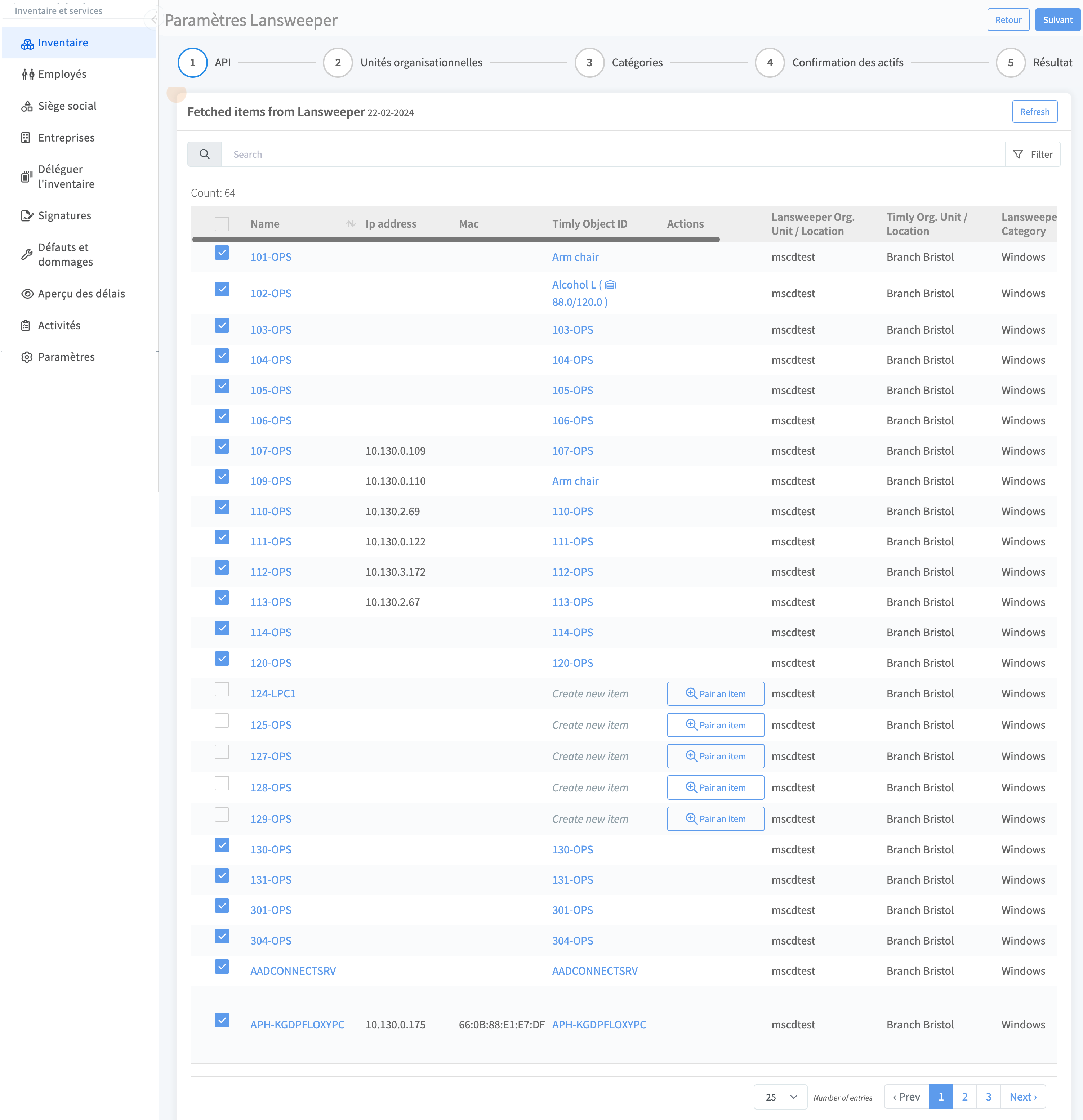Click the search magnifier icon

205,154
